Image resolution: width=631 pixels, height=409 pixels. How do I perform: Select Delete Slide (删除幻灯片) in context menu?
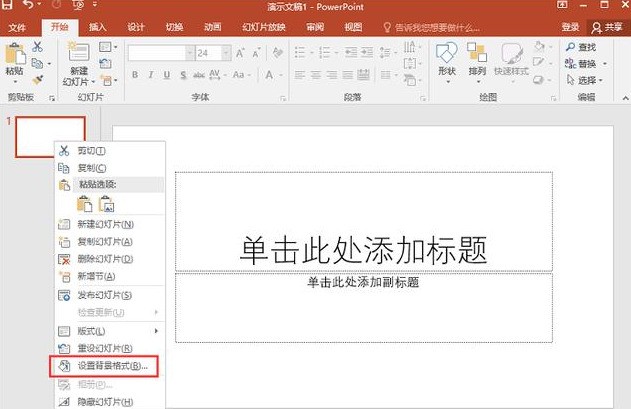[104, 259]
